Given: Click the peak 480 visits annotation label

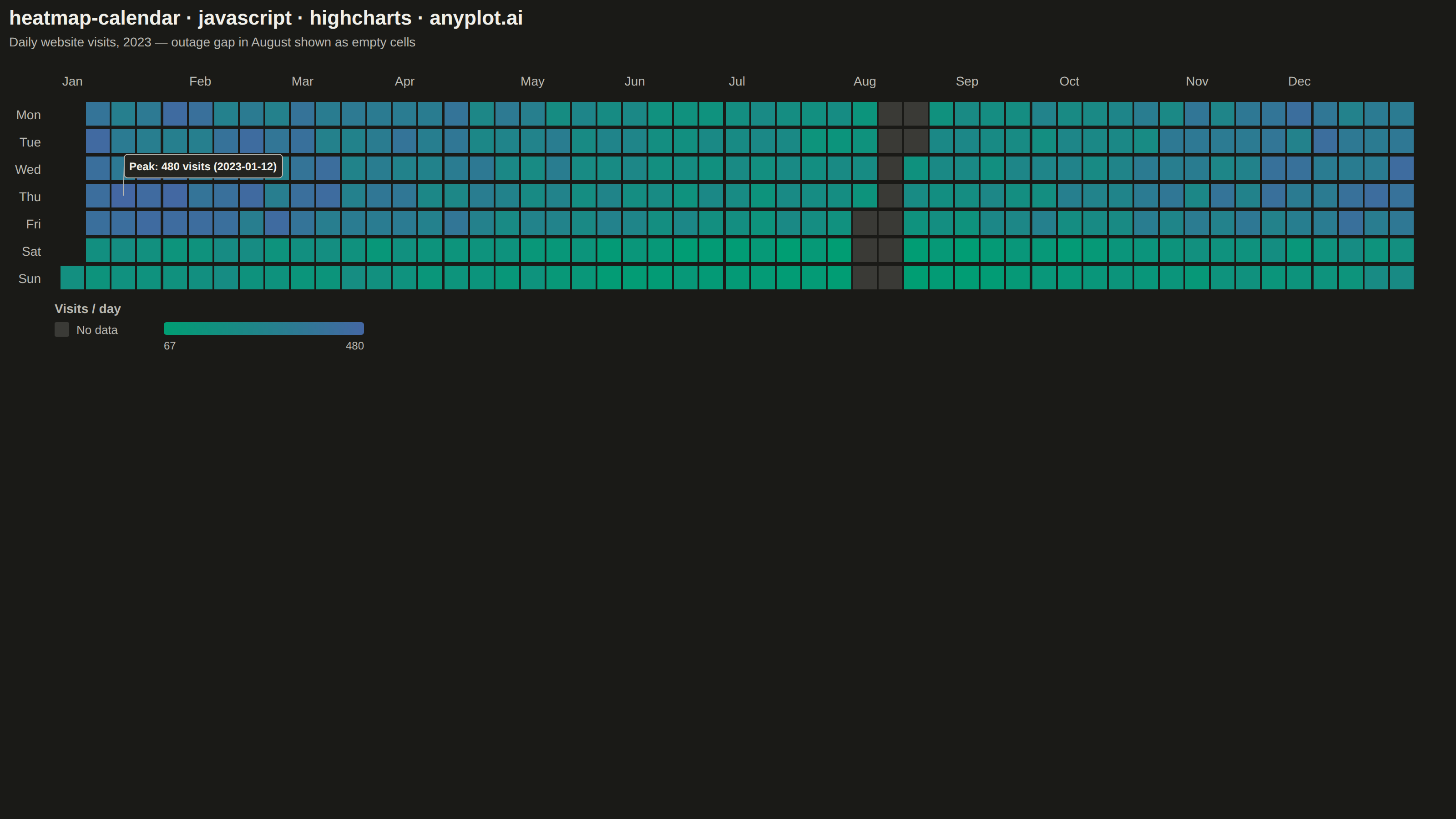Looking at the screenshot, I should pos(203,166).
